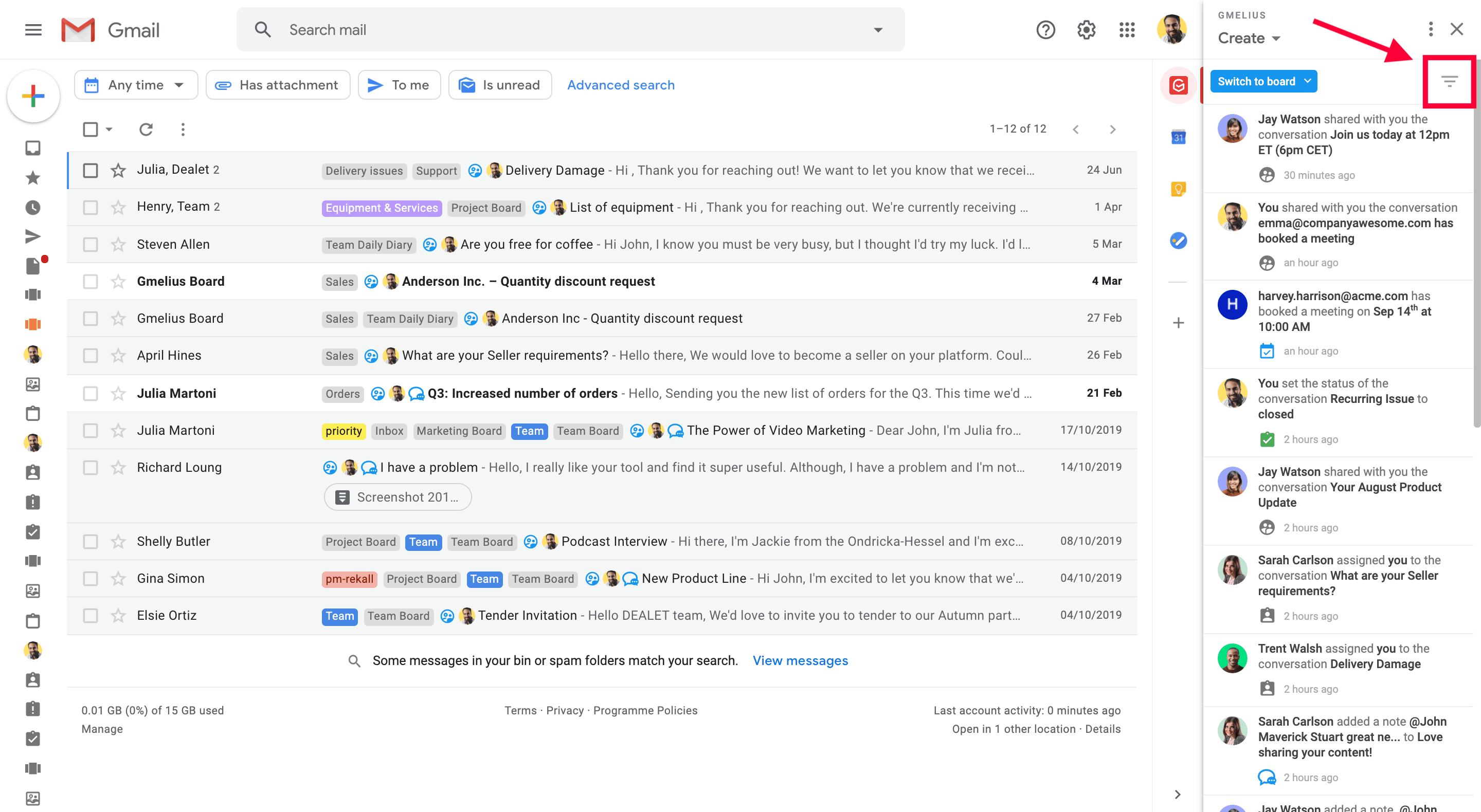Screen dimensions: 1481x812
Task: Open the Snoozed clock folder in sidebar
Action: (x=33, y=208)
